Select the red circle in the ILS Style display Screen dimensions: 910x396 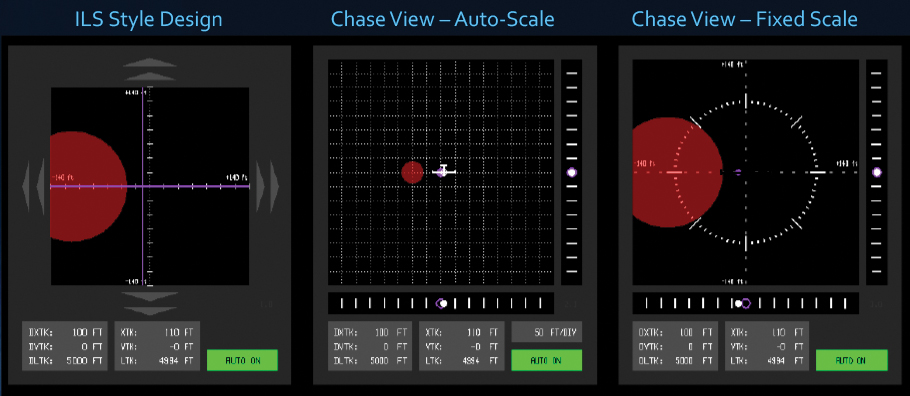(x=88, y=186)
